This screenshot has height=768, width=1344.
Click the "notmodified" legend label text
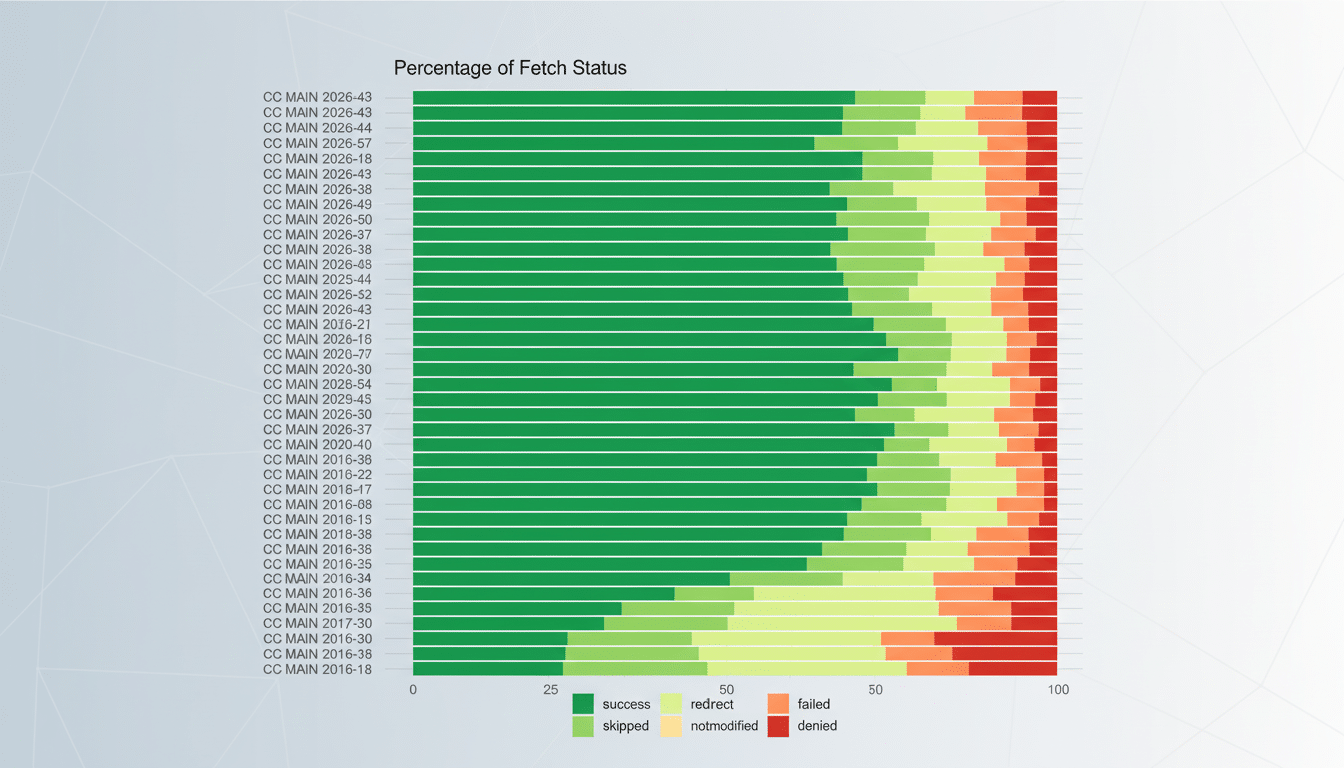pos(724,726)
